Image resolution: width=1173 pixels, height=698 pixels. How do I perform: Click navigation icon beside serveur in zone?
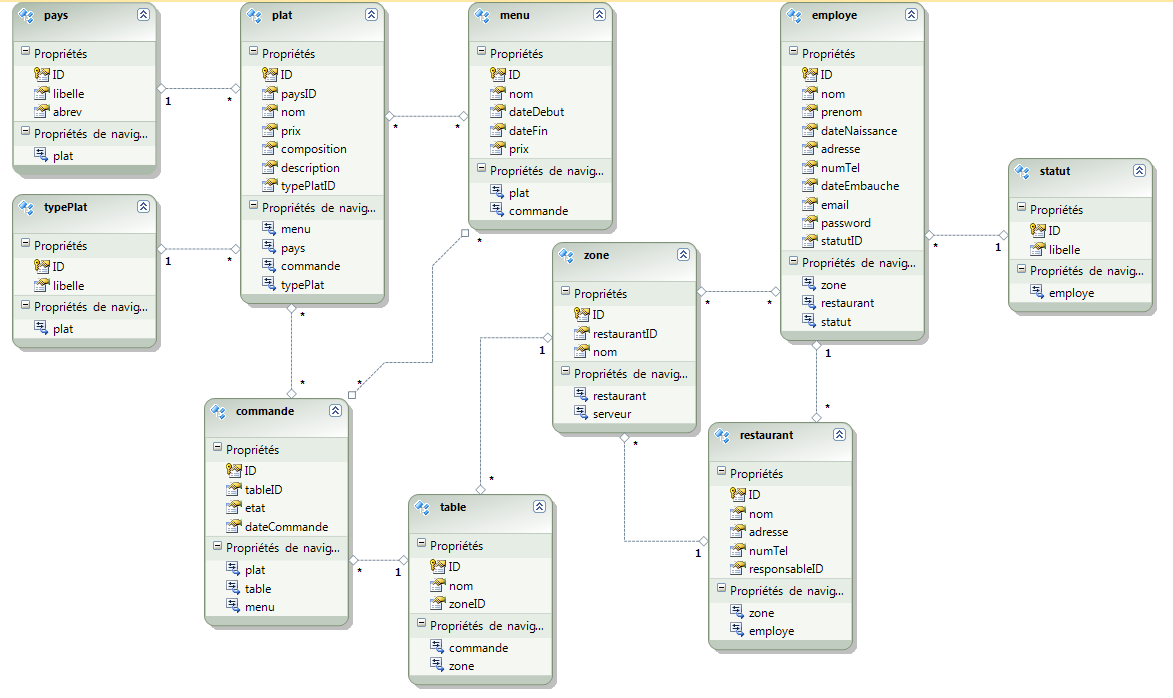pos(581,412)
